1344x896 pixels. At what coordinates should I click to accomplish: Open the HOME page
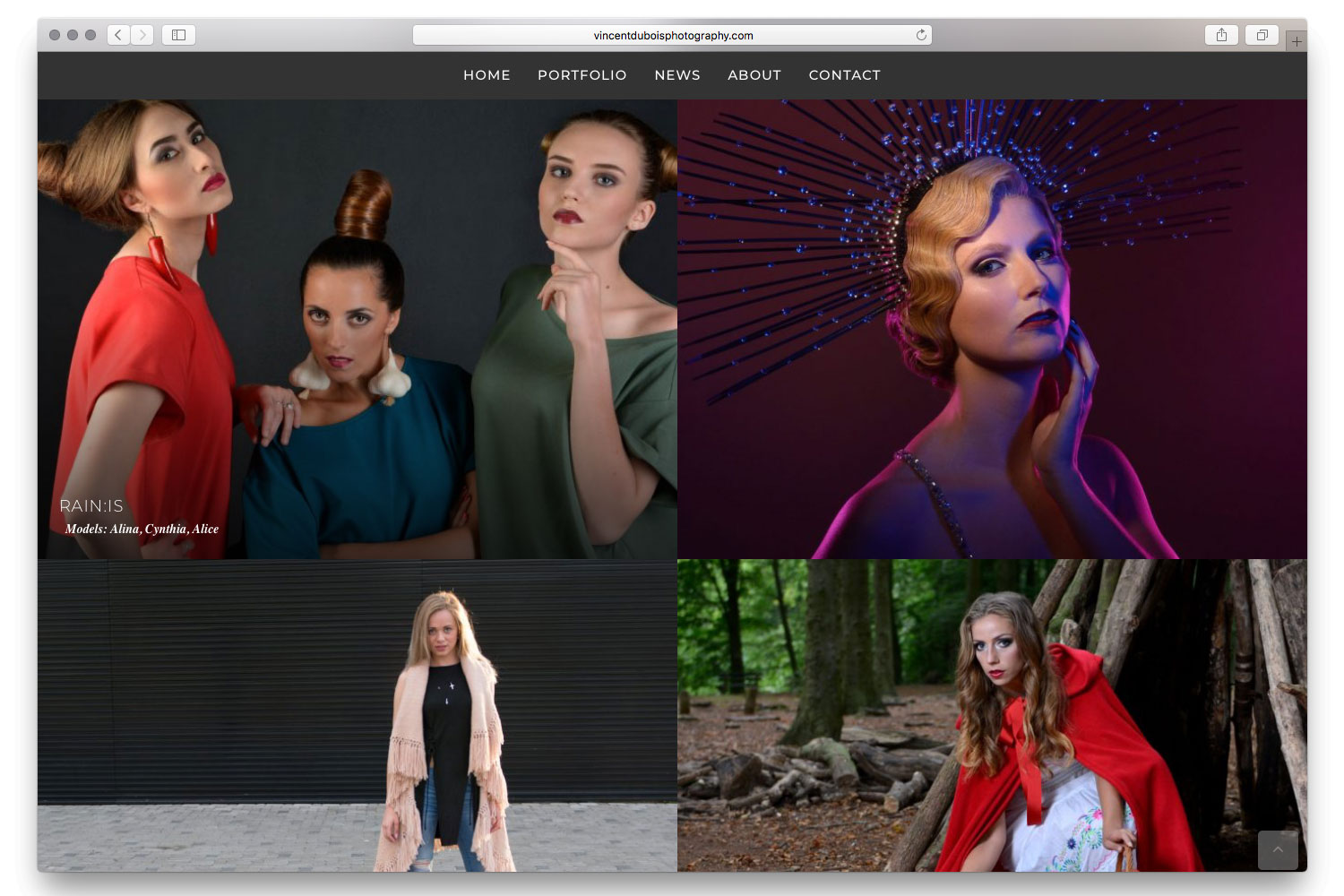(x=487, y=75)
